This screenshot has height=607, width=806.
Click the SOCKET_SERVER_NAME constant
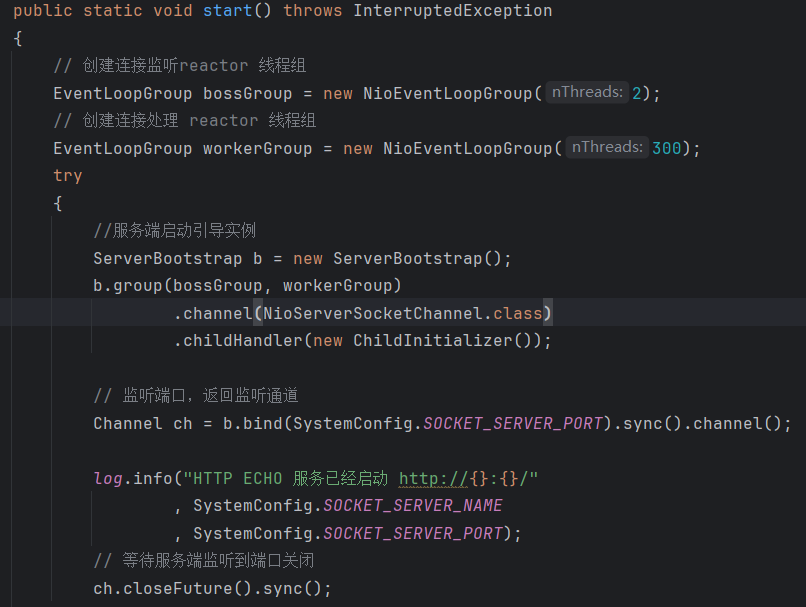tap(413, 506)
